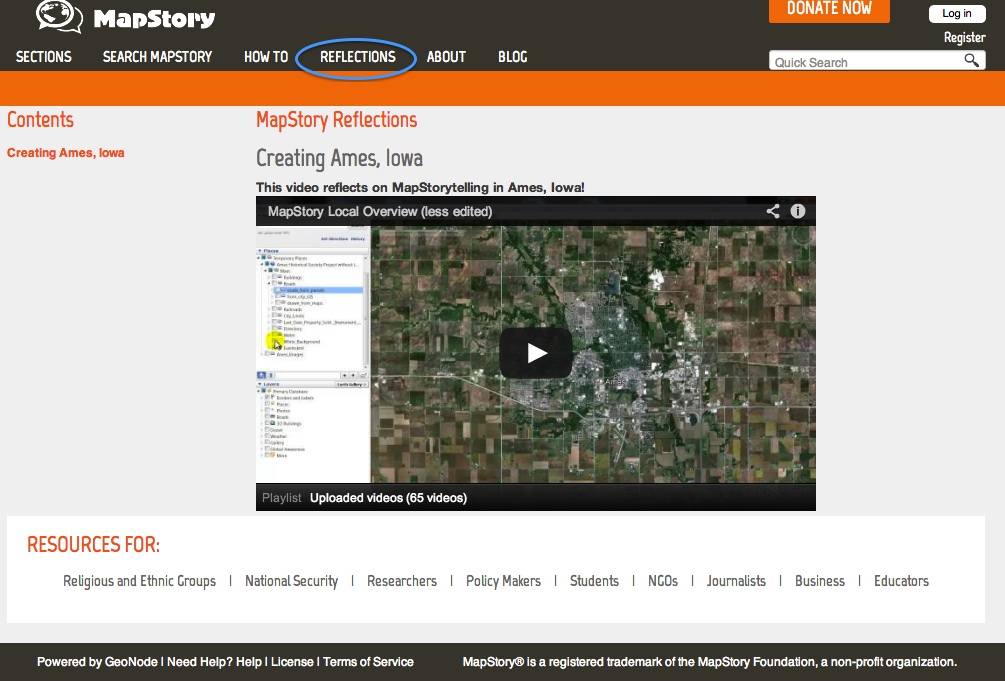Click GeoNode link in footer
The width and height of the screenshot is (1005, 681).
click(x=131, y=662)
